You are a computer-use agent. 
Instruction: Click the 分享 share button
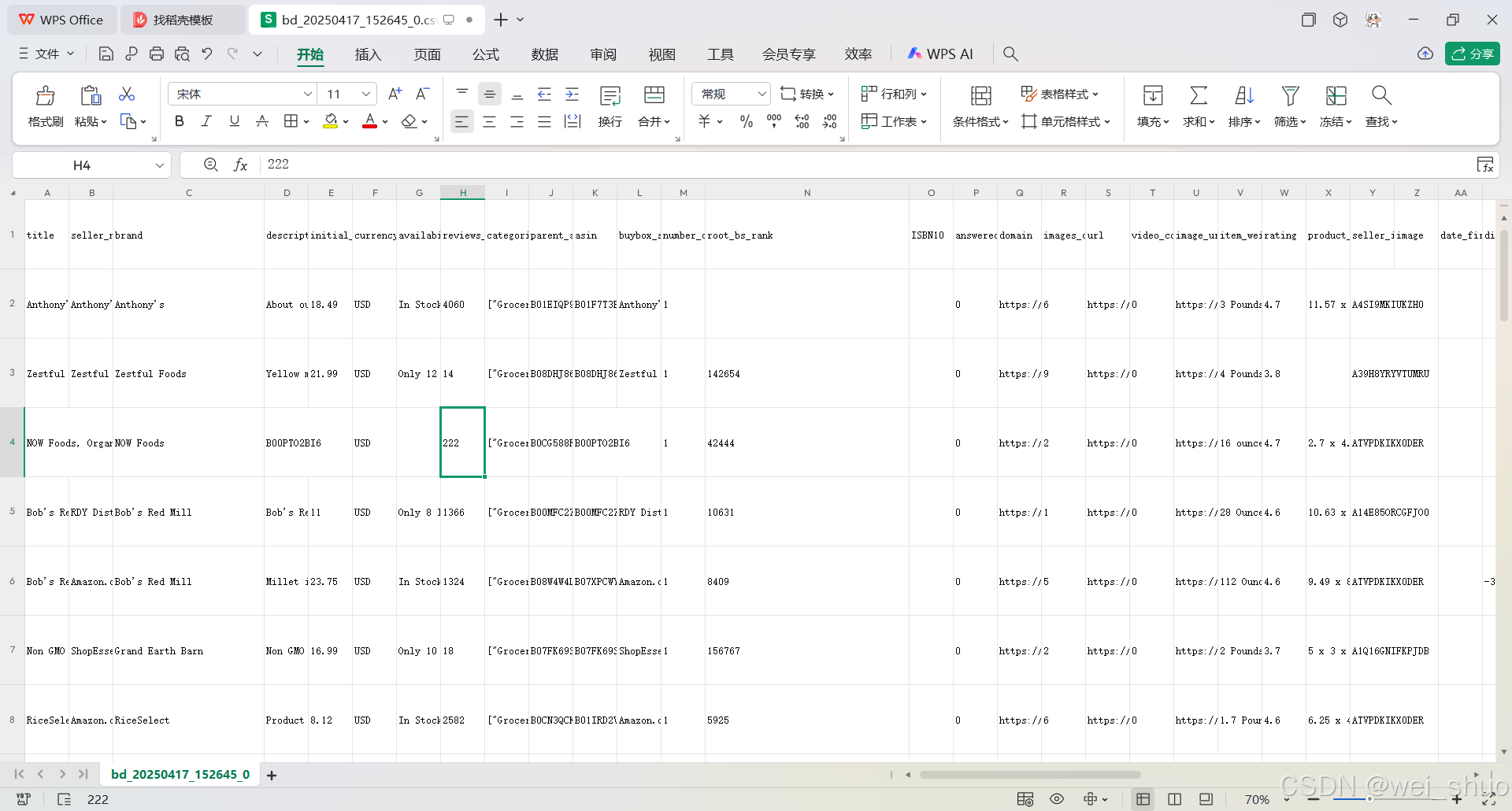coord(1473,54)
